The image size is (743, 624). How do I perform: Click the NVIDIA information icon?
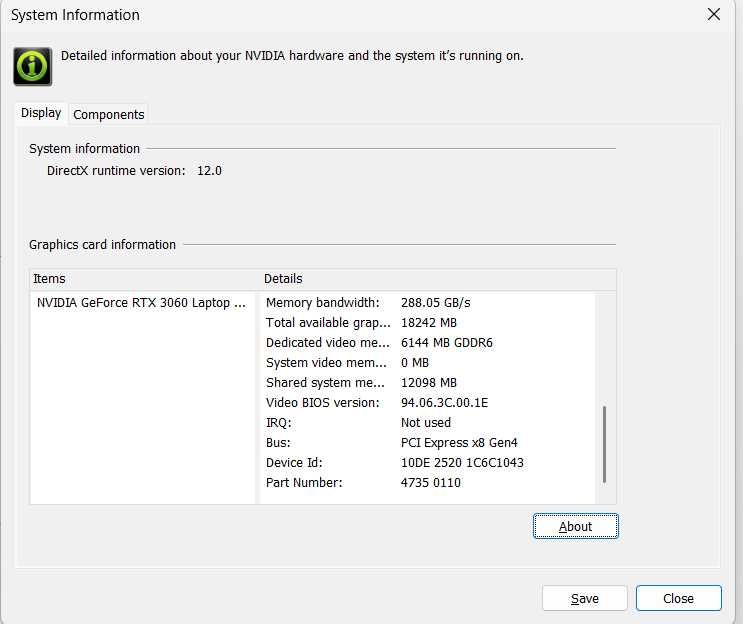tap(32, 65)
